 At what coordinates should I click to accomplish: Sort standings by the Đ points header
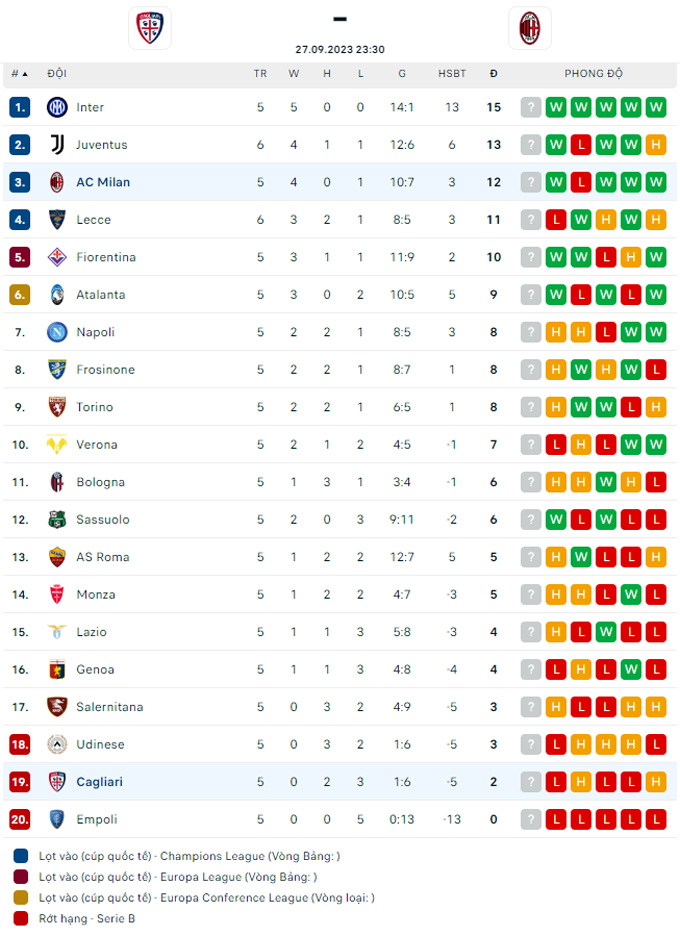click(494, 73)
